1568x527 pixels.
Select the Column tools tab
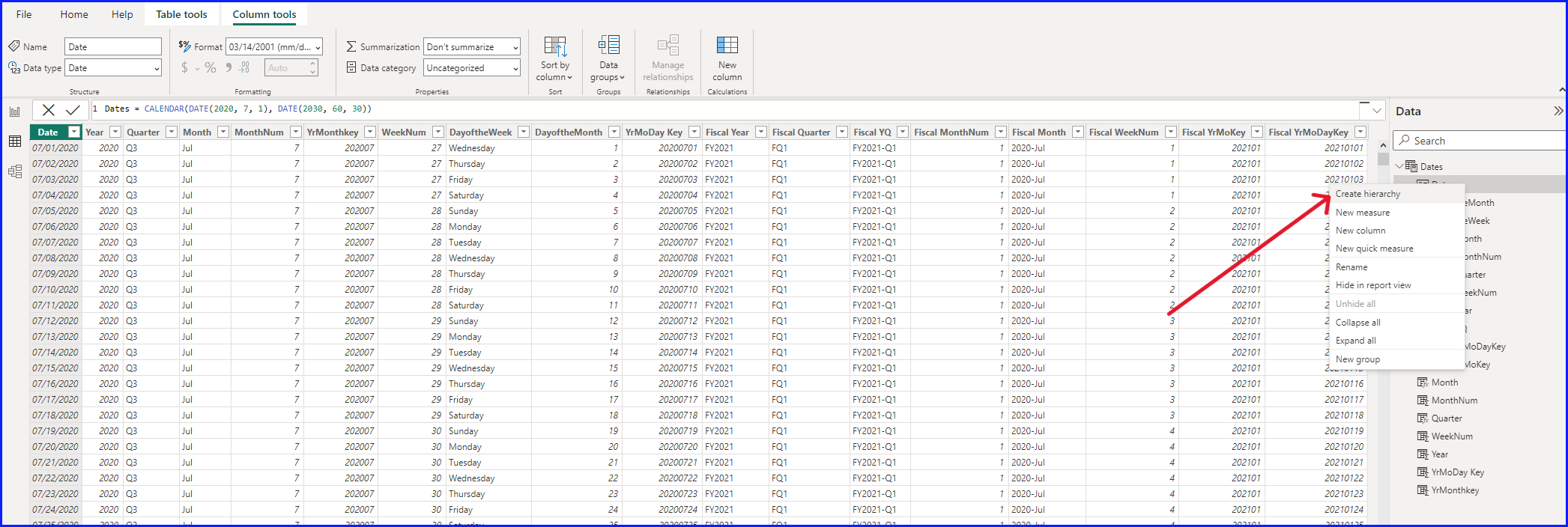tap(264, 14)
